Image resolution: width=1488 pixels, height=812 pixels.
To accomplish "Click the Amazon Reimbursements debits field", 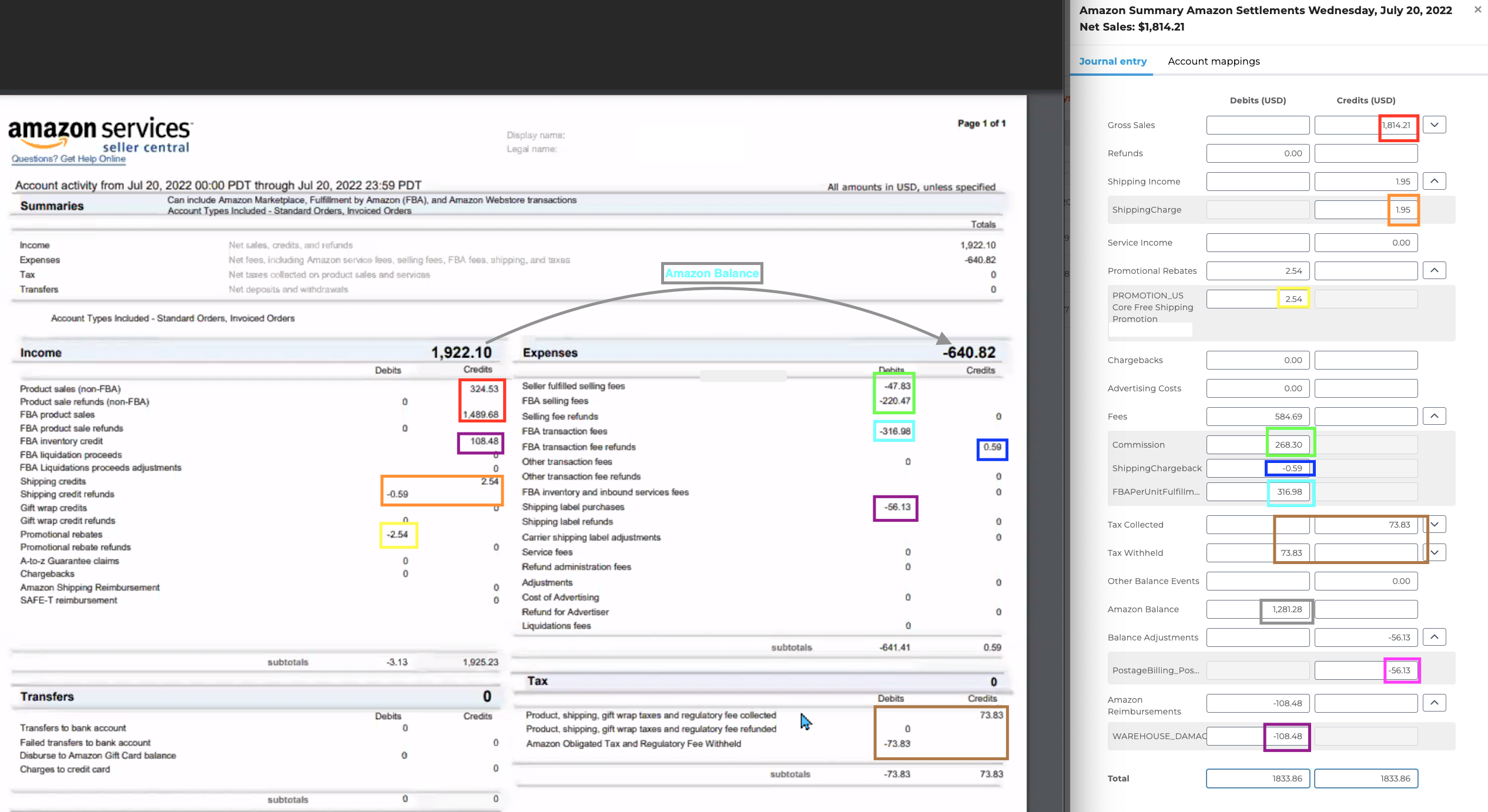I will pyautogui.click(x=1258, y=703).
